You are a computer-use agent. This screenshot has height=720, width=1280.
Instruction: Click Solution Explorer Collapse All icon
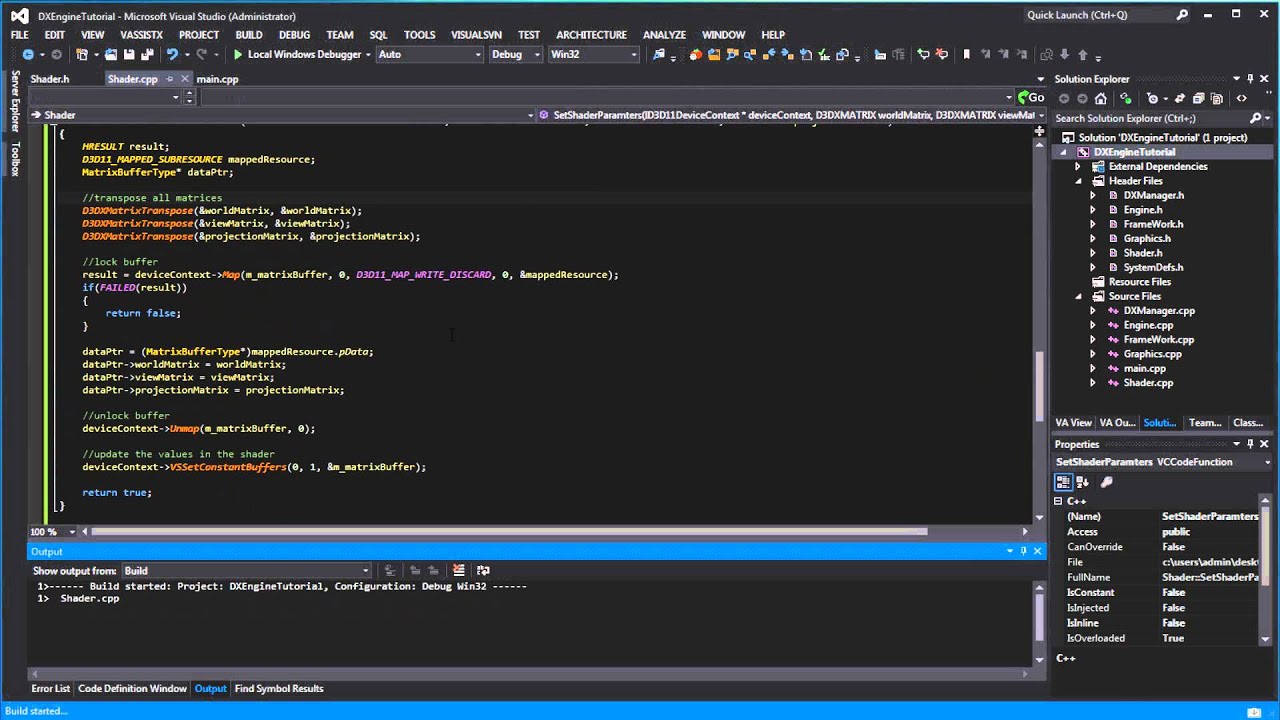pyautogui.click(x=1198, y=98)
